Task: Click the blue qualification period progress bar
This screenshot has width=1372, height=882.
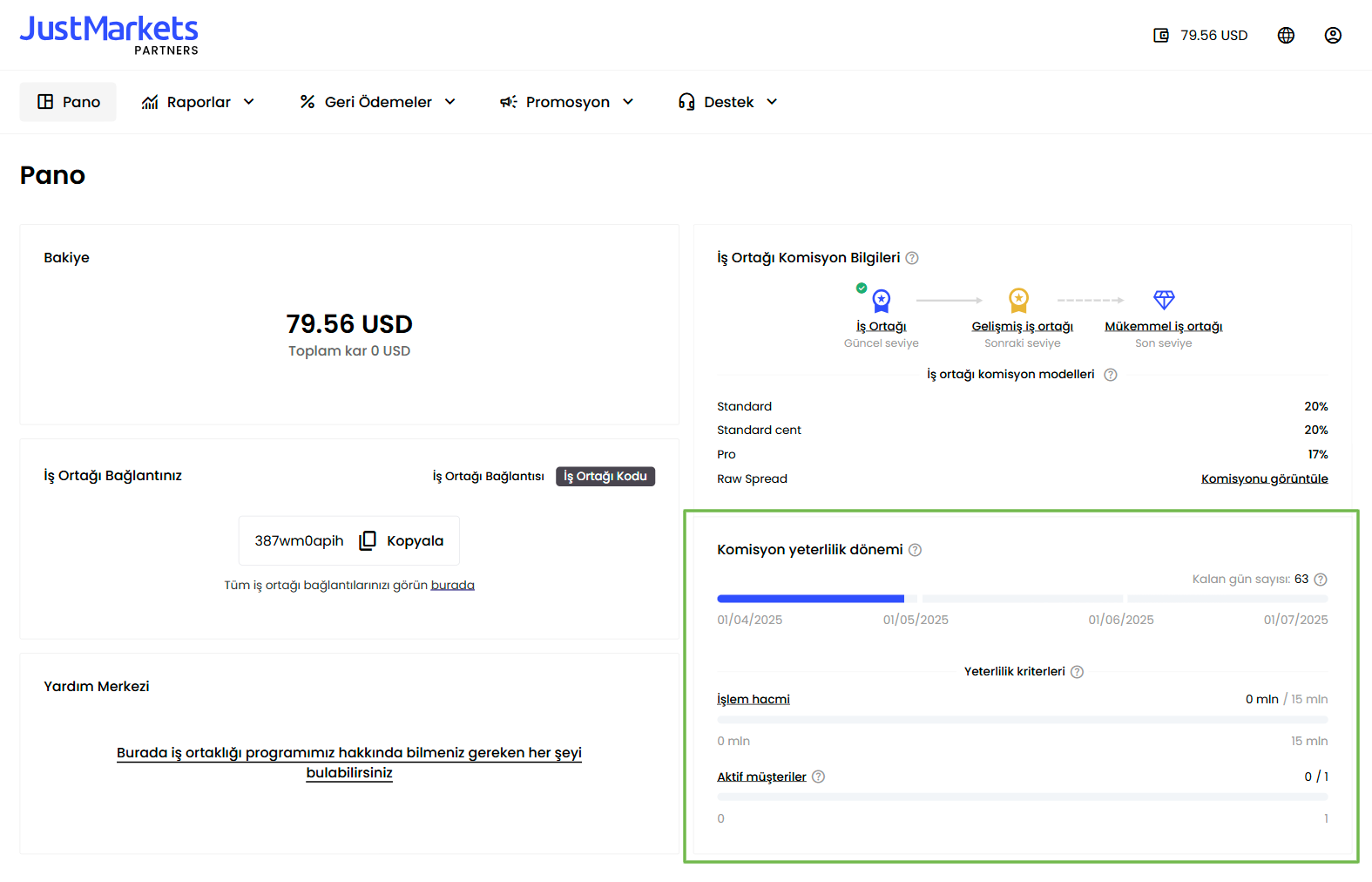Action: (x=811, y=599)
